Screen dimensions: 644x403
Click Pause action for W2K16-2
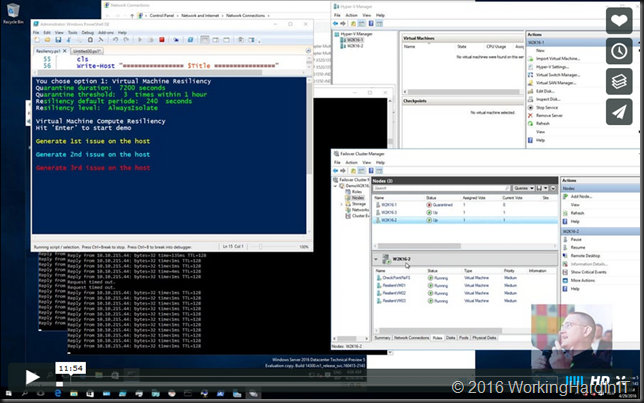576,239
